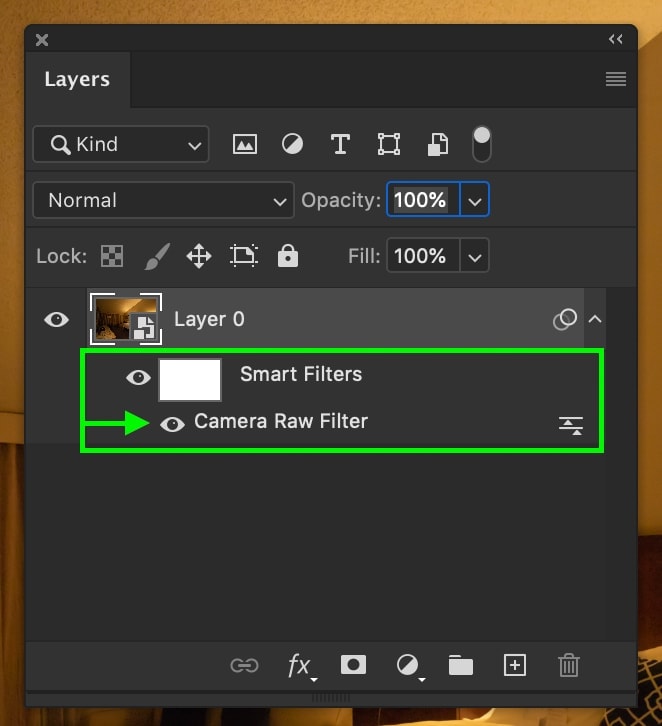
Task: Open Camera Raw Filter blending options icon
Action: (x=571, y=426)
